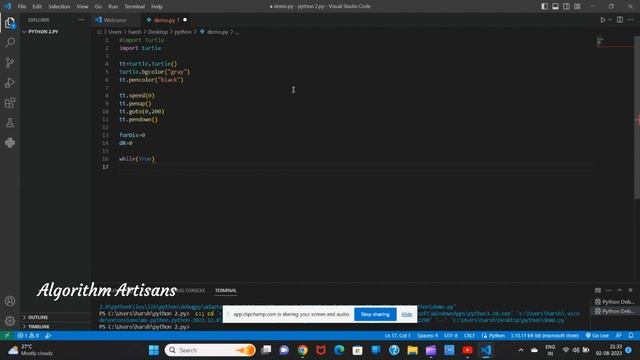Open remote window indicator in status bar
The height and width of the screenshot is (360, 640).
(7, 336)
